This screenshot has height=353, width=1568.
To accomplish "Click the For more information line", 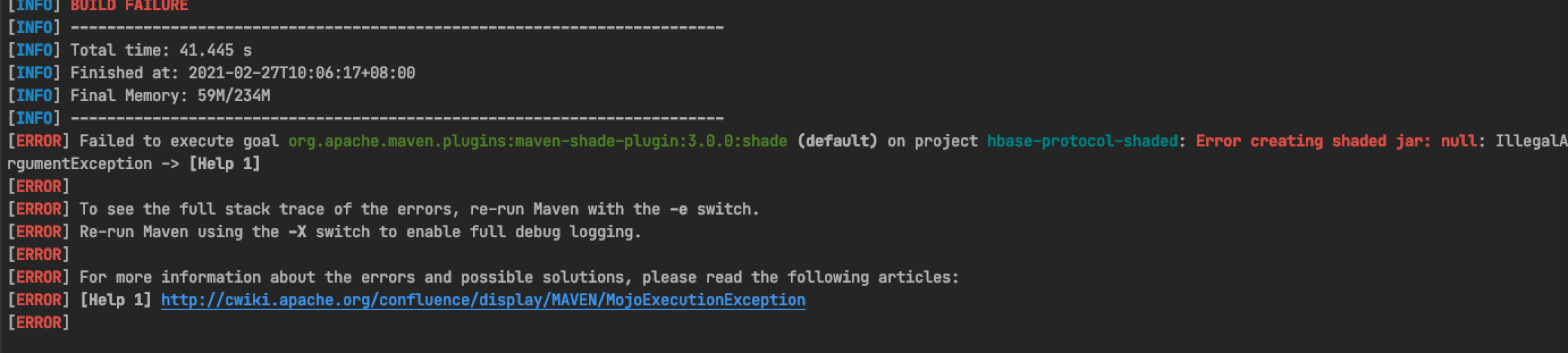I will 519,278.
